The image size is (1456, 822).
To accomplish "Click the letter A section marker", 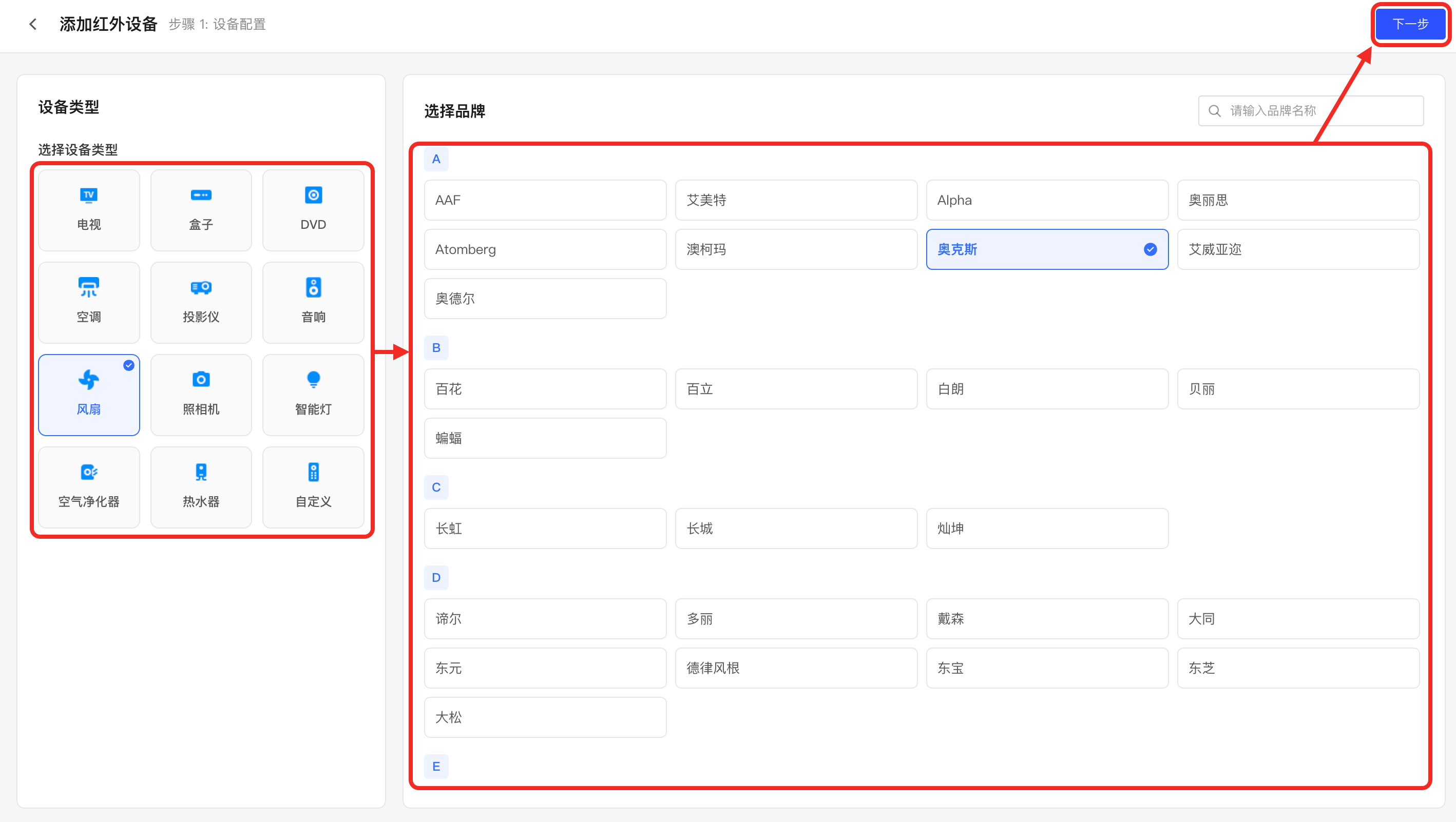I will tap(436, 159).
